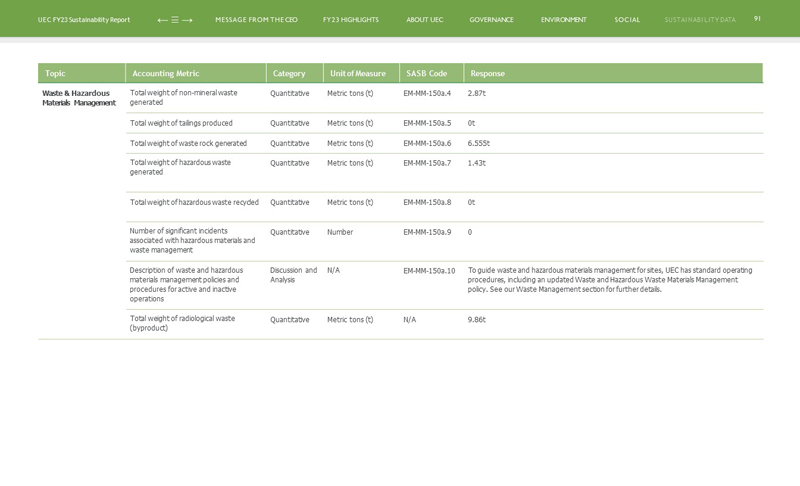Viewport: 800px width, 486px height.
Task: Open the Social section tab
Action: pos(627,20)
